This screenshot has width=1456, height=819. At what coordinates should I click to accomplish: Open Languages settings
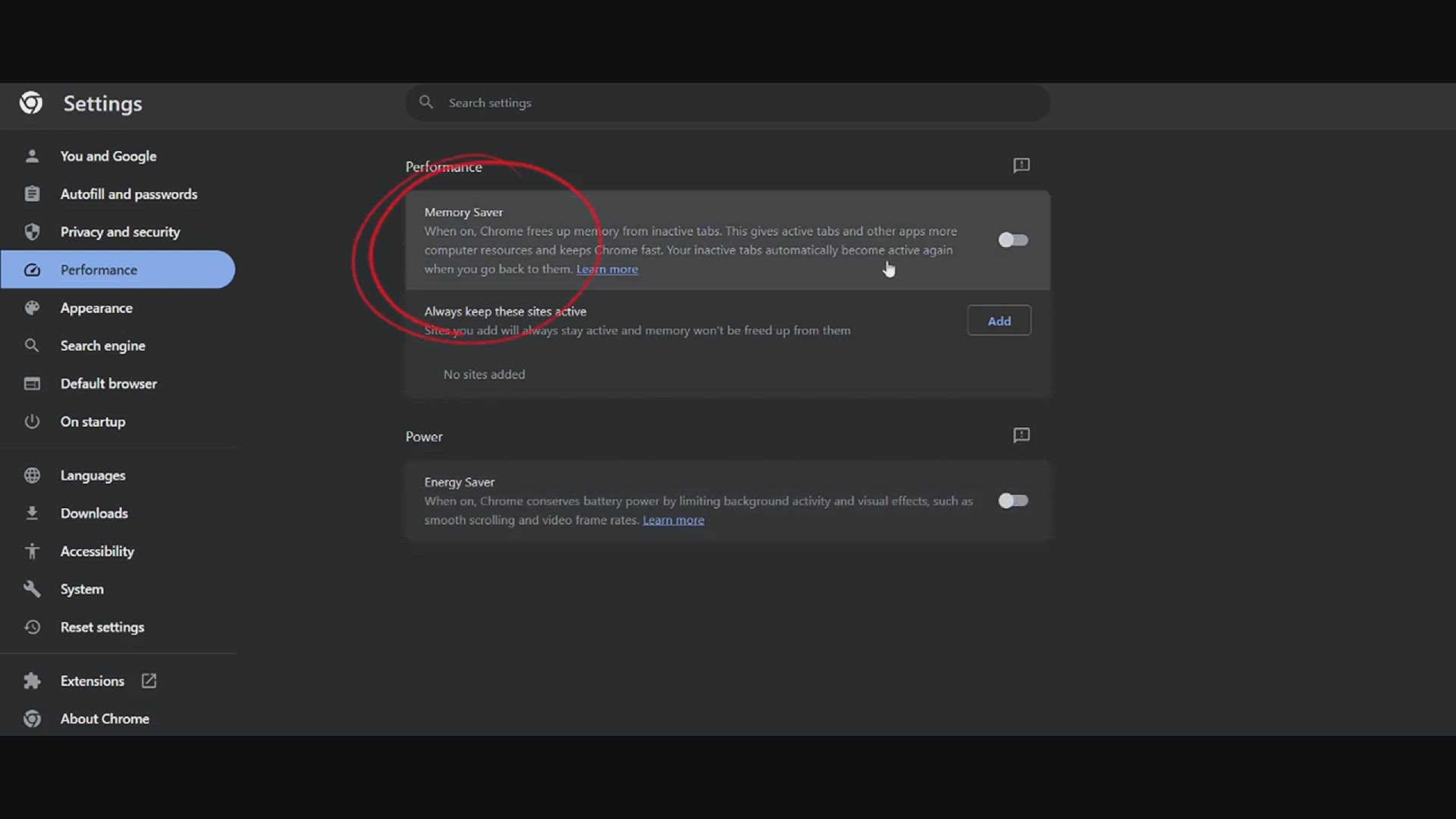pyautogui.click(x=118, y=475)
